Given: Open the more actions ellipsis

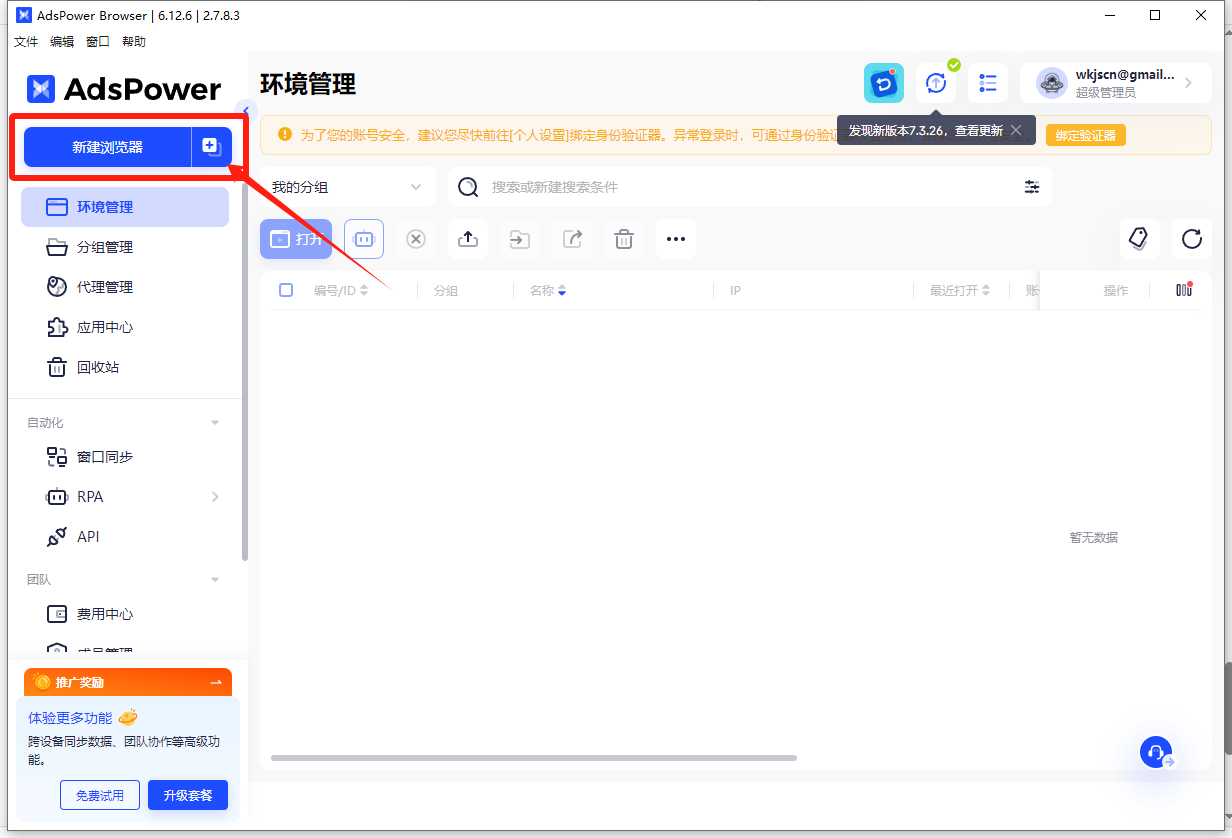Looking at the screenshot, I should tap(676, 239).
